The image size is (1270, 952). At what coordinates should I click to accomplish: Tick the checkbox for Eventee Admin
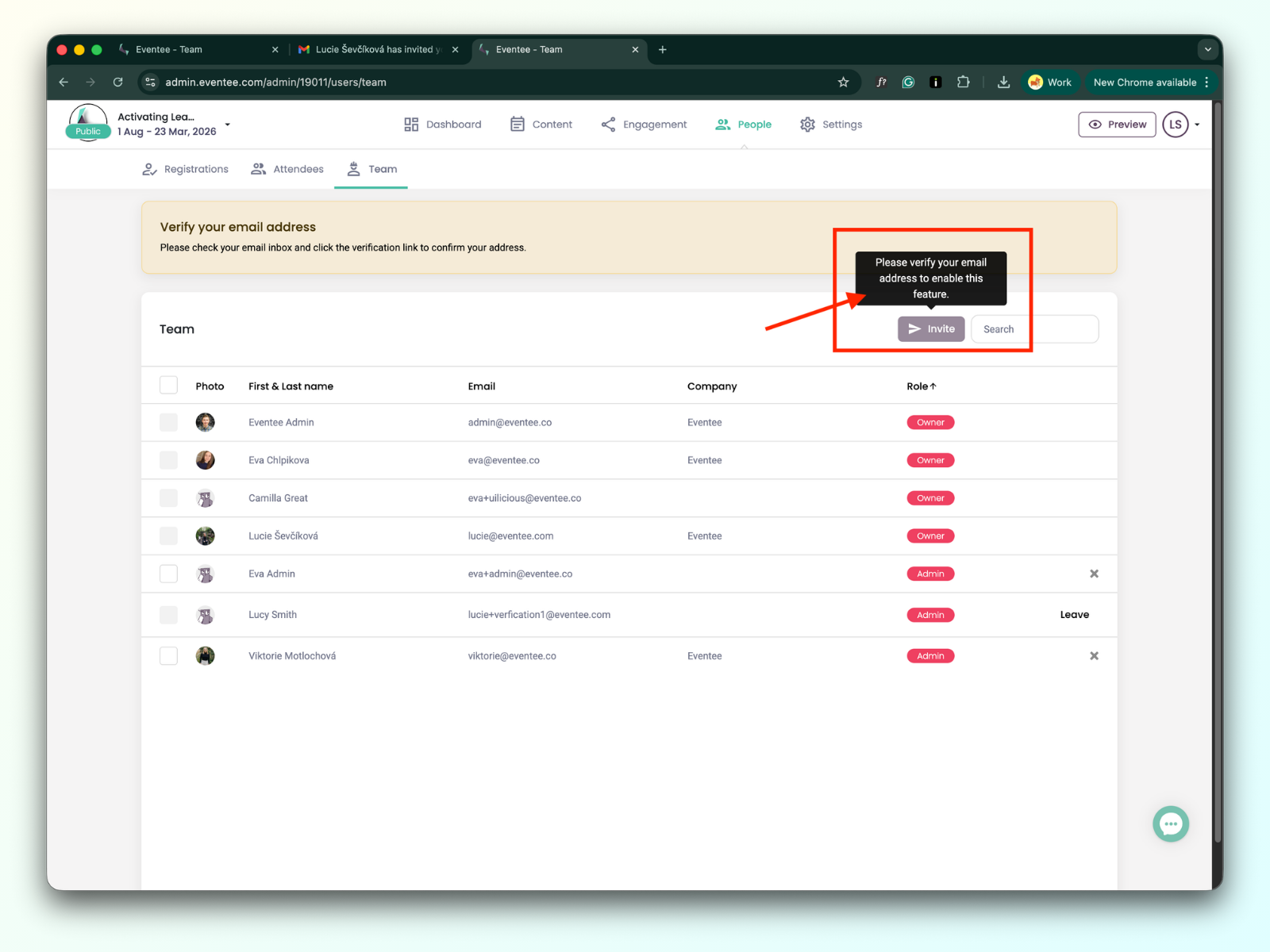tap(168, 422)
